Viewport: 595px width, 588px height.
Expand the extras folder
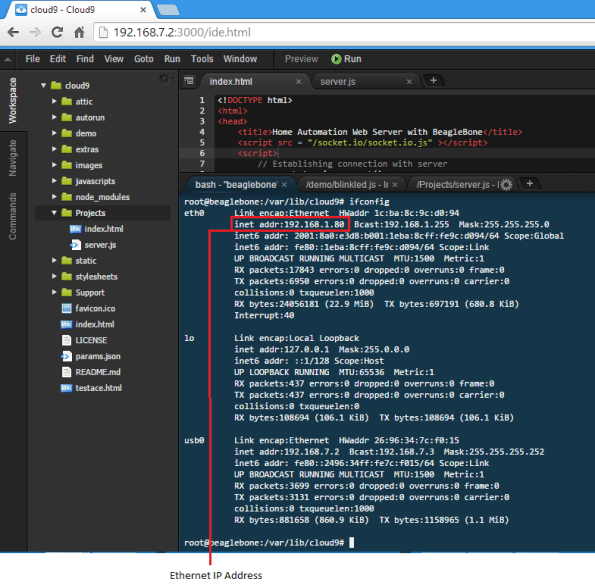tap(54, 149)
